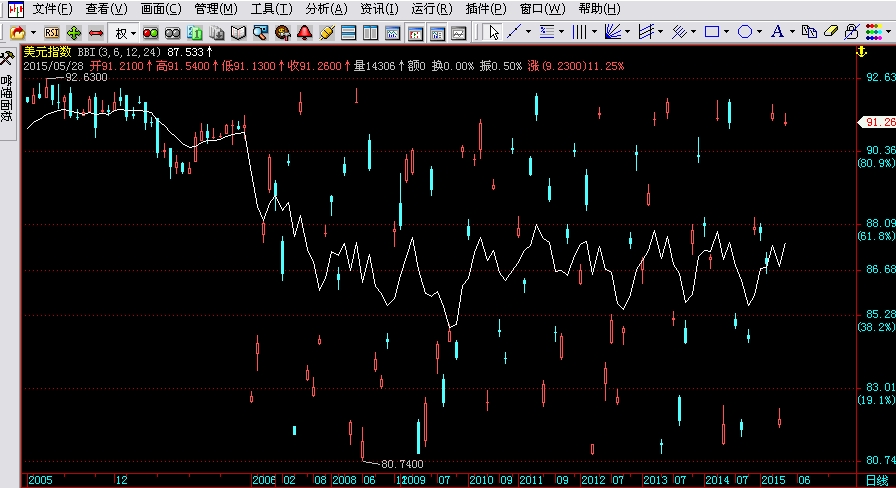Open the 工具(T) menu
Screen dimensions: 896x488
coord(270,9)
